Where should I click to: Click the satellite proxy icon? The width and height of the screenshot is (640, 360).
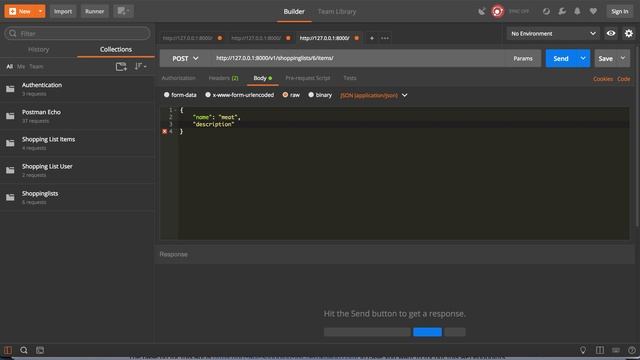coord(482,11)
